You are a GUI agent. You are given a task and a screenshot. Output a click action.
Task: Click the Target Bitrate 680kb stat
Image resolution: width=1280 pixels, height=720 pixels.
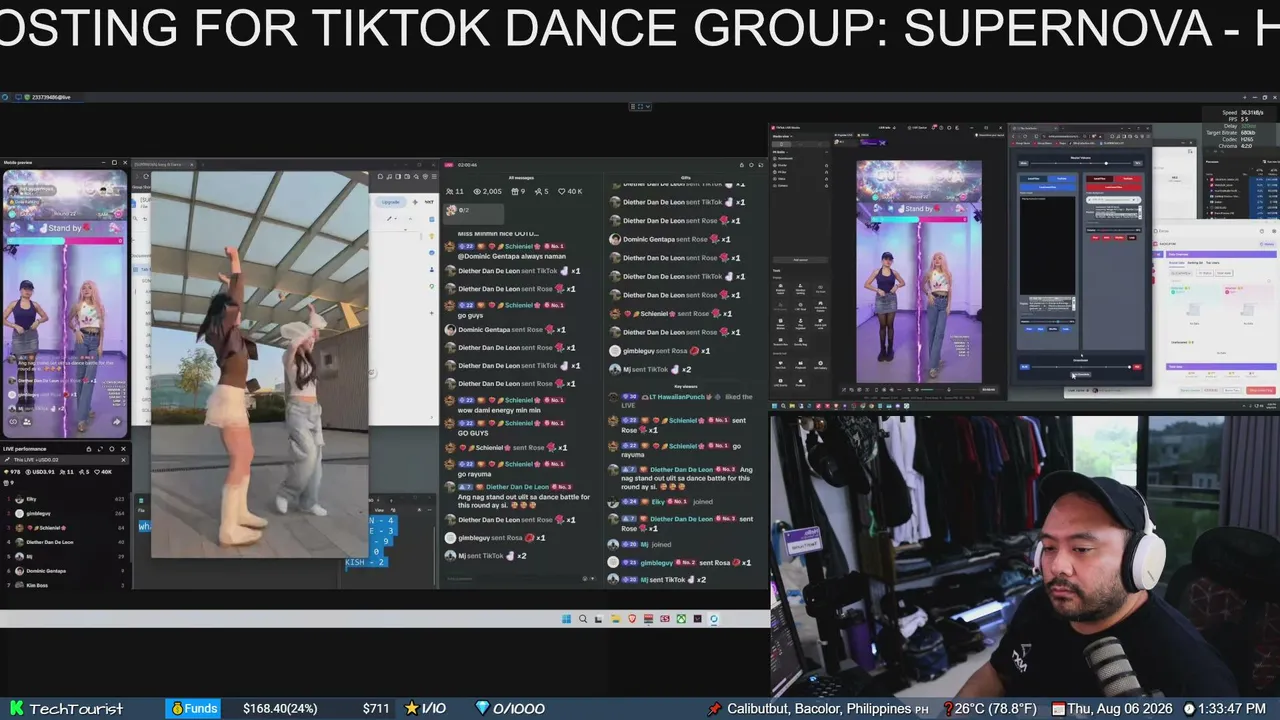[1231, 132]
